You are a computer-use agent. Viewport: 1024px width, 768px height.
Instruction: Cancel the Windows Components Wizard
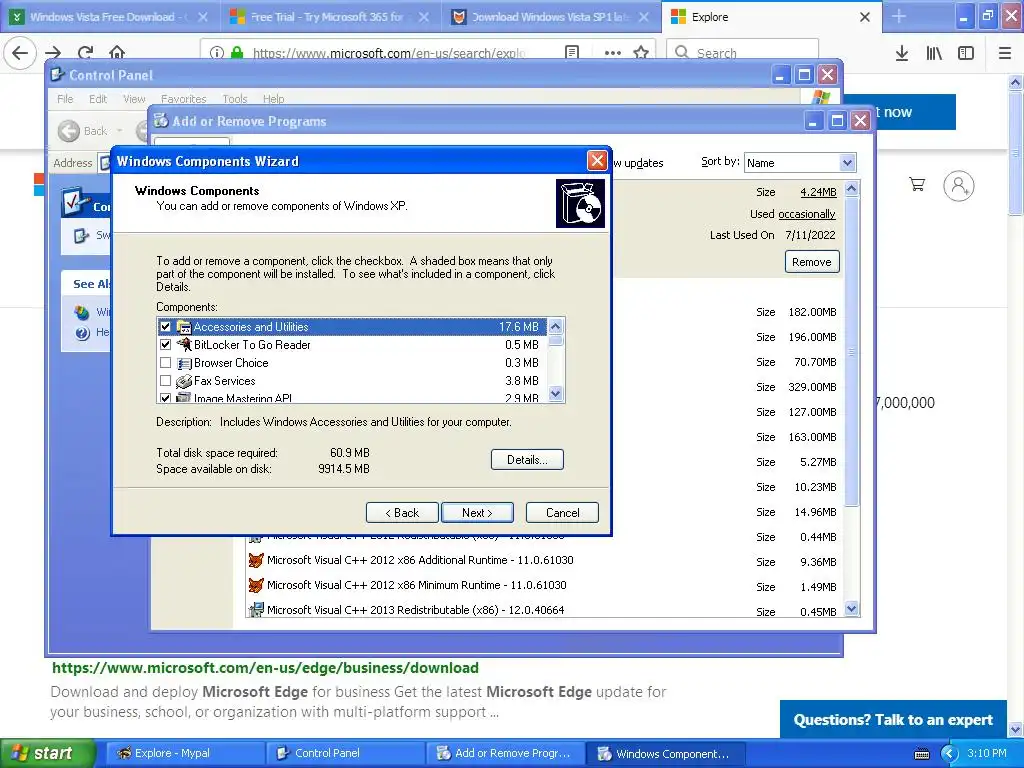pos(562,513)
